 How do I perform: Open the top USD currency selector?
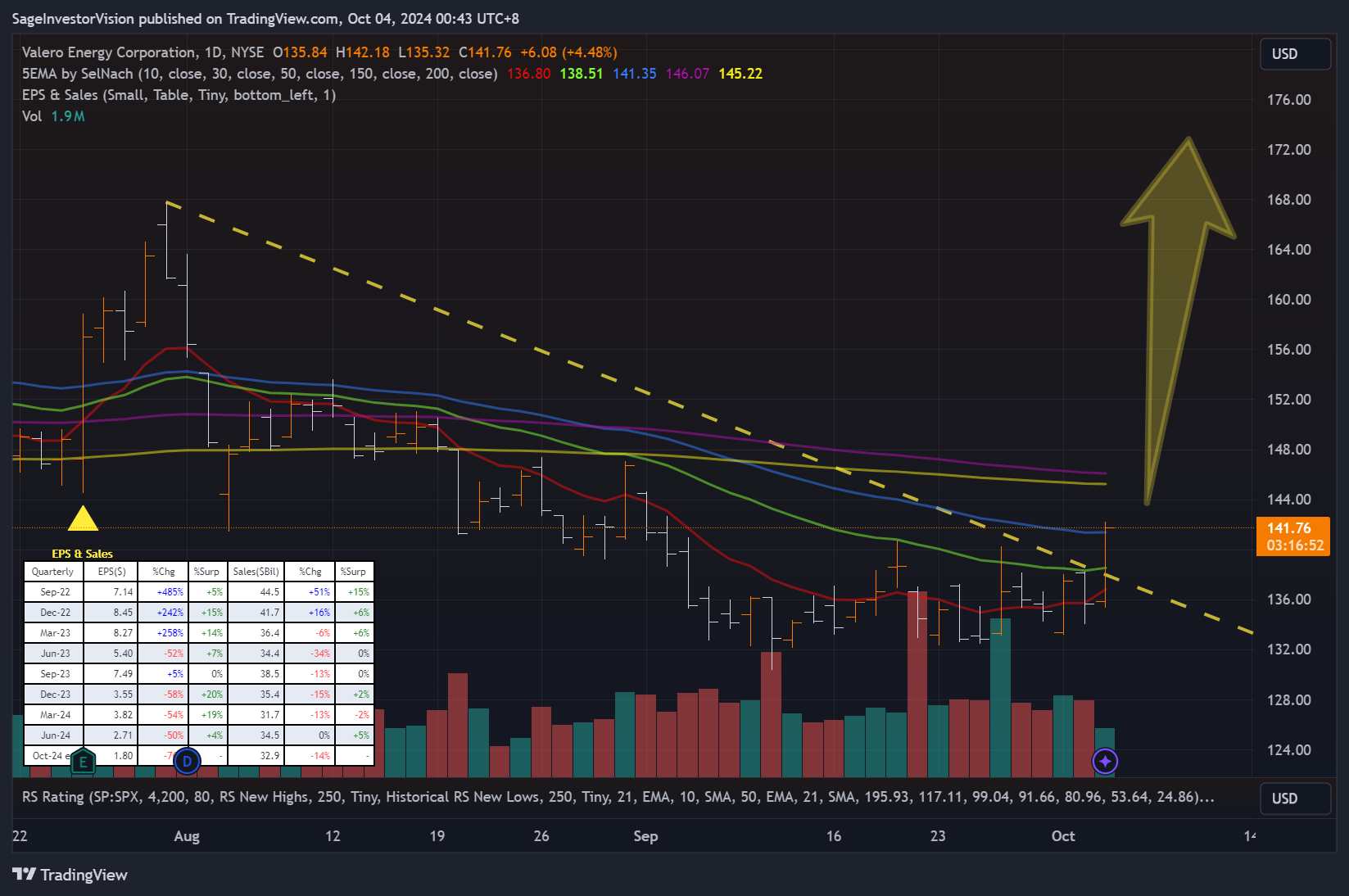tap(1295, 54)
